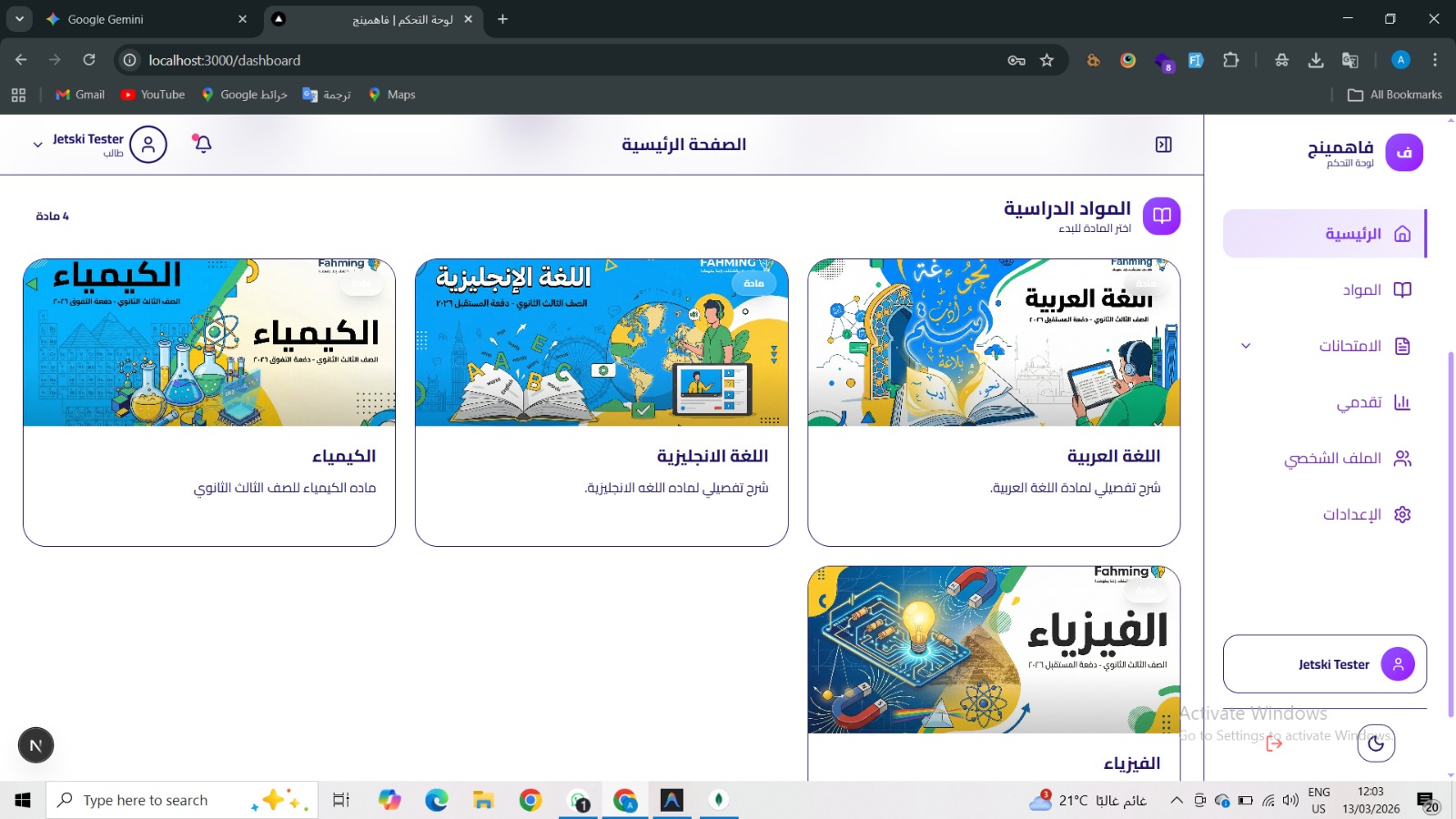Viewport: 1456px width, 819px height.
Task: Click the Jetski Tester card in sidebar
Action: (1325, 664)
